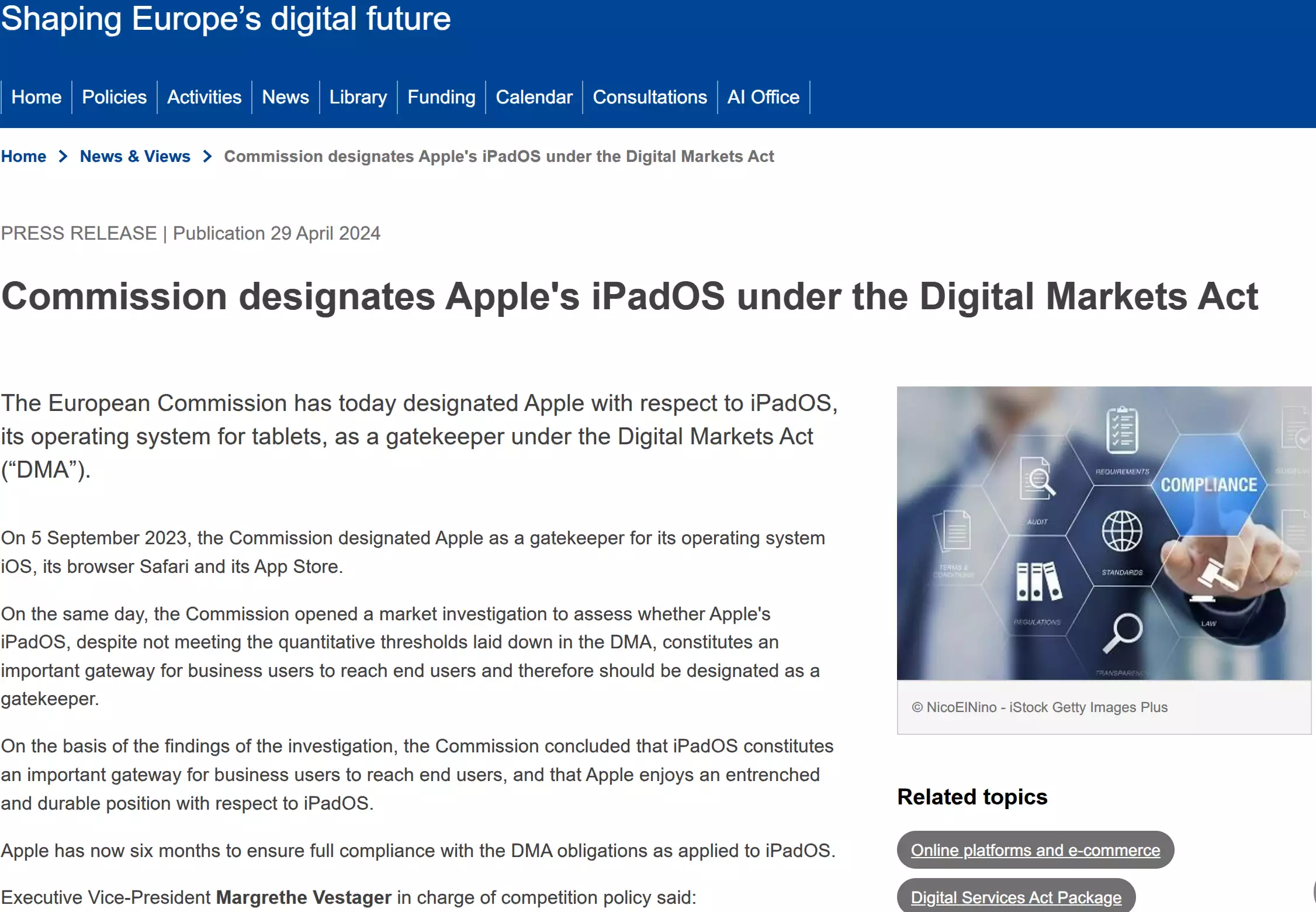Click the image credit NicoElNino caption
This screenshot has width=1316, height=912.
[1040, 707]
